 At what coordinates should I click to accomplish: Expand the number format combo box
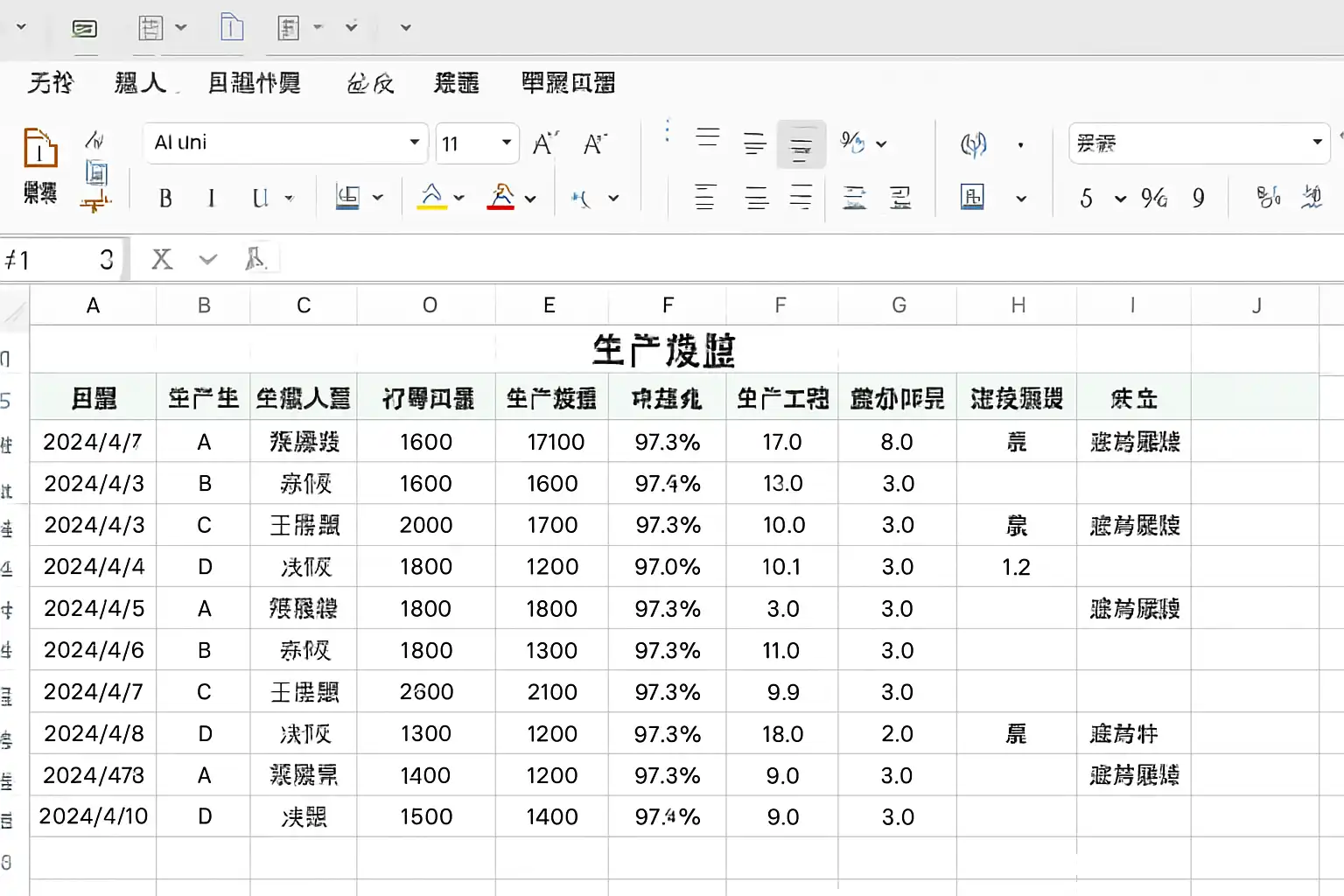1199,143
